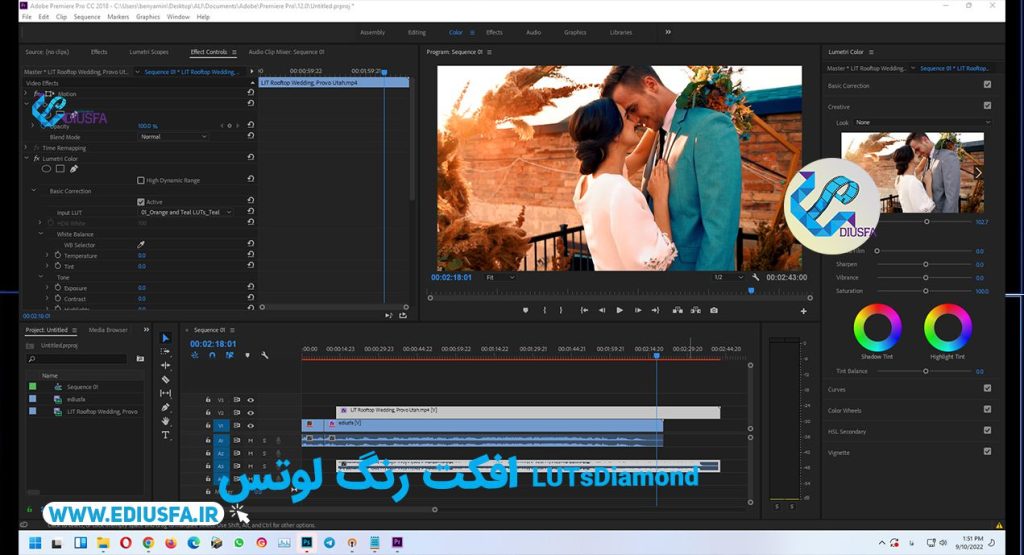Toggle Color Wheels section checkbox

tap(987, 409)
